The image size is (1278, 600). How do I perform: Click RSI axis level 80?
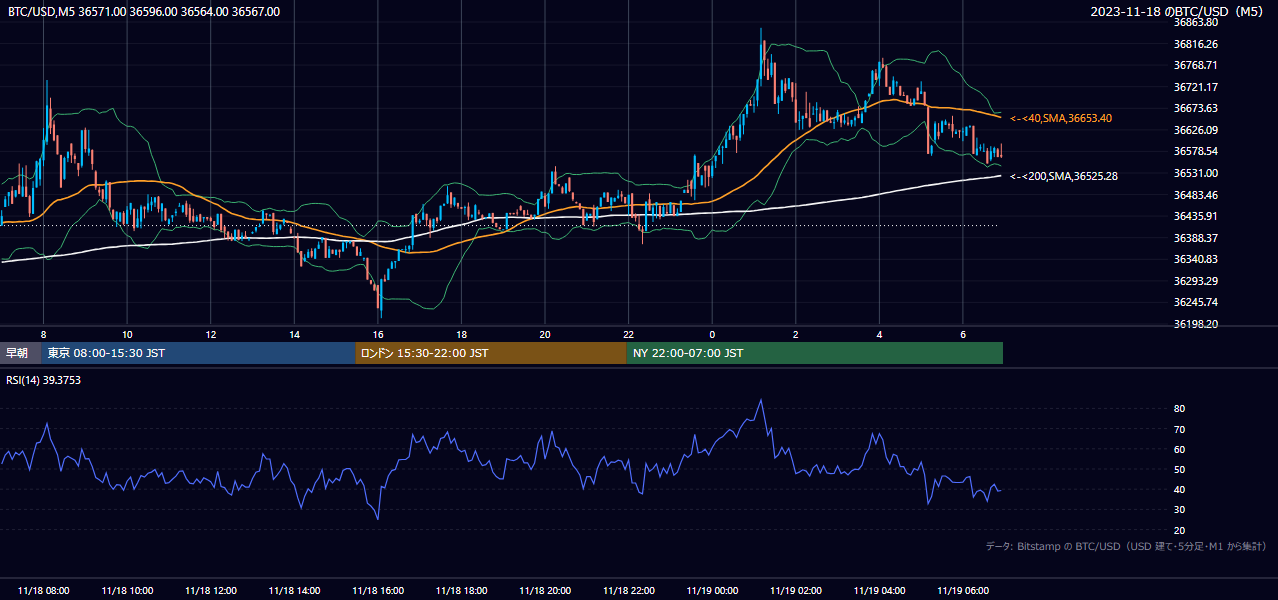(x=1180, y=409)
